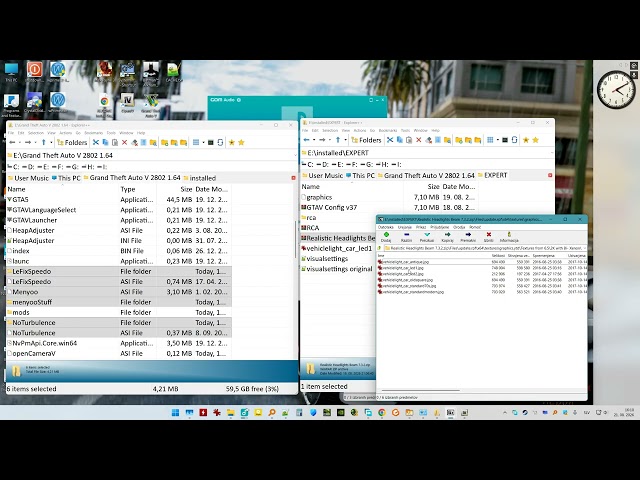Click Razširi (extract) icon in 7-Zip toolbar
Image resolution: width=640 pixels, height=480 pixels.
coord(407,235)
